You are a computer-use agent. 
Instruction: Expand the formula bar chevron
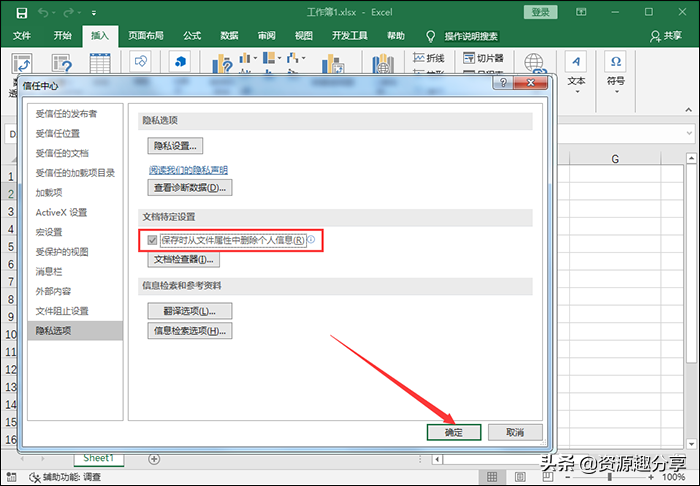coord(689,133)
